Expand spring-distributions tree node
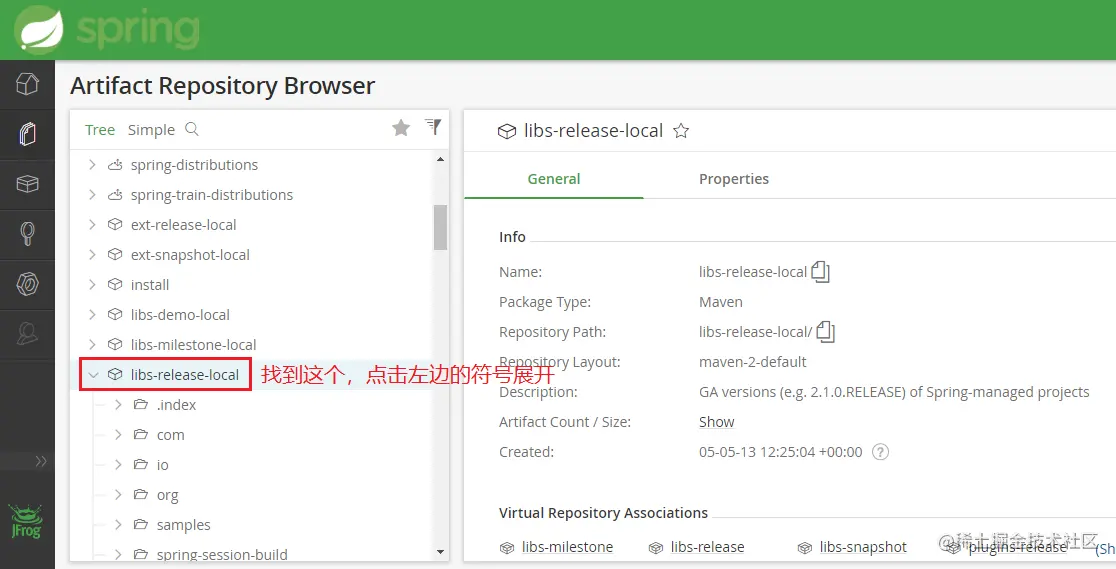1116x569 pixels. click(92, 165)
